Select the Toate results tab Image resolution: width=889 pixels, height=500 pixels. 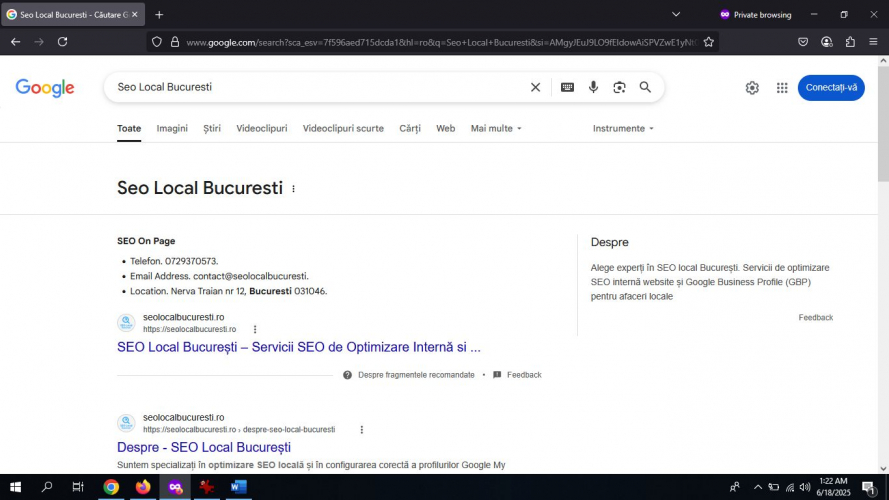click(129, 129)
